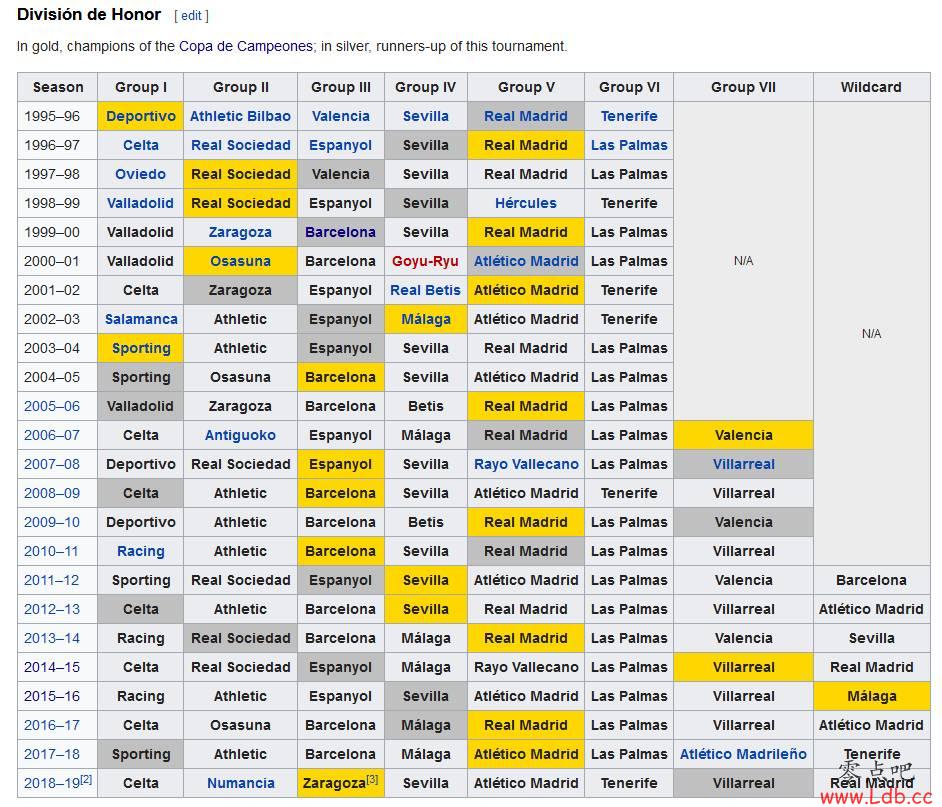Open the 2013–14 season link
Screen dimensions: 942x807
tap(52, 638)
